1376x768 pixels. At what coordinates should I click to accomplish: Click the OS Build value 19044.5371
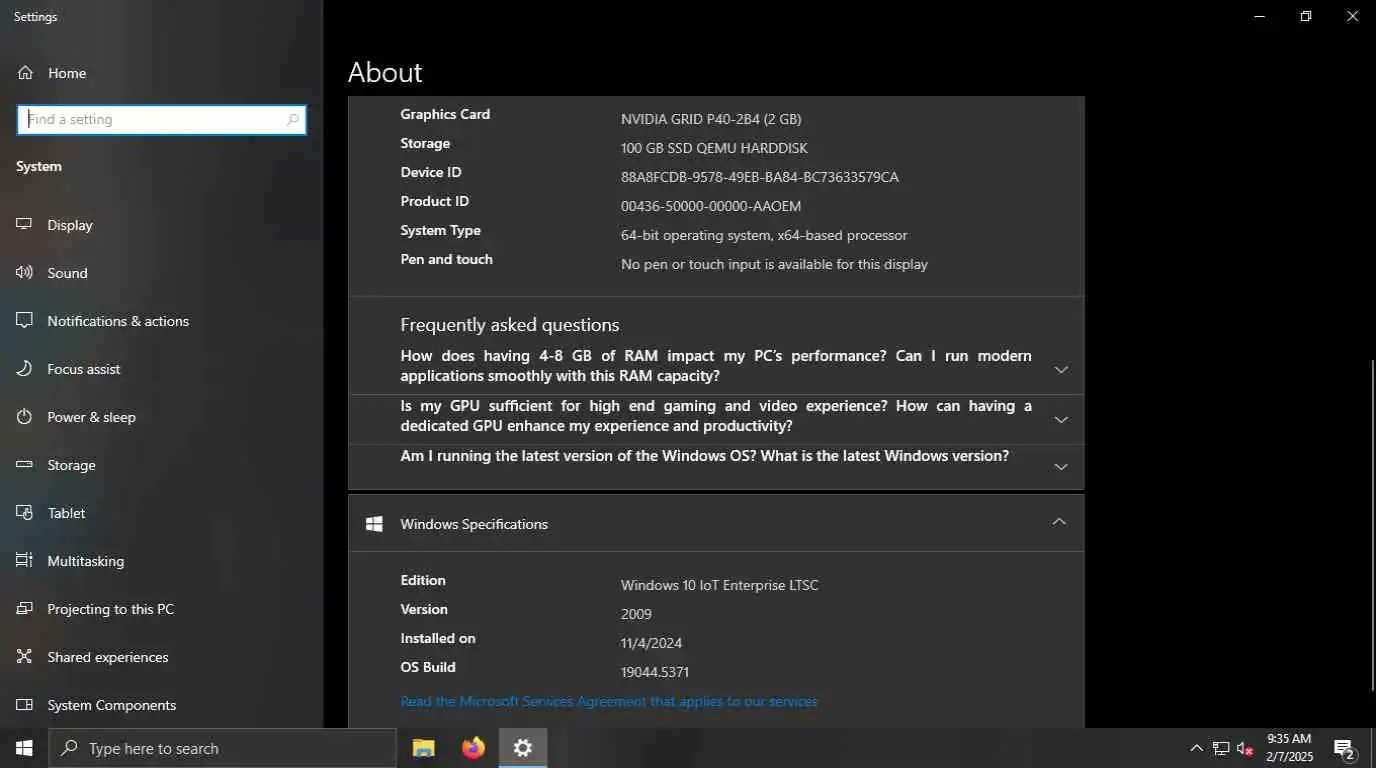pyautogui.click(x=655, y=672)
